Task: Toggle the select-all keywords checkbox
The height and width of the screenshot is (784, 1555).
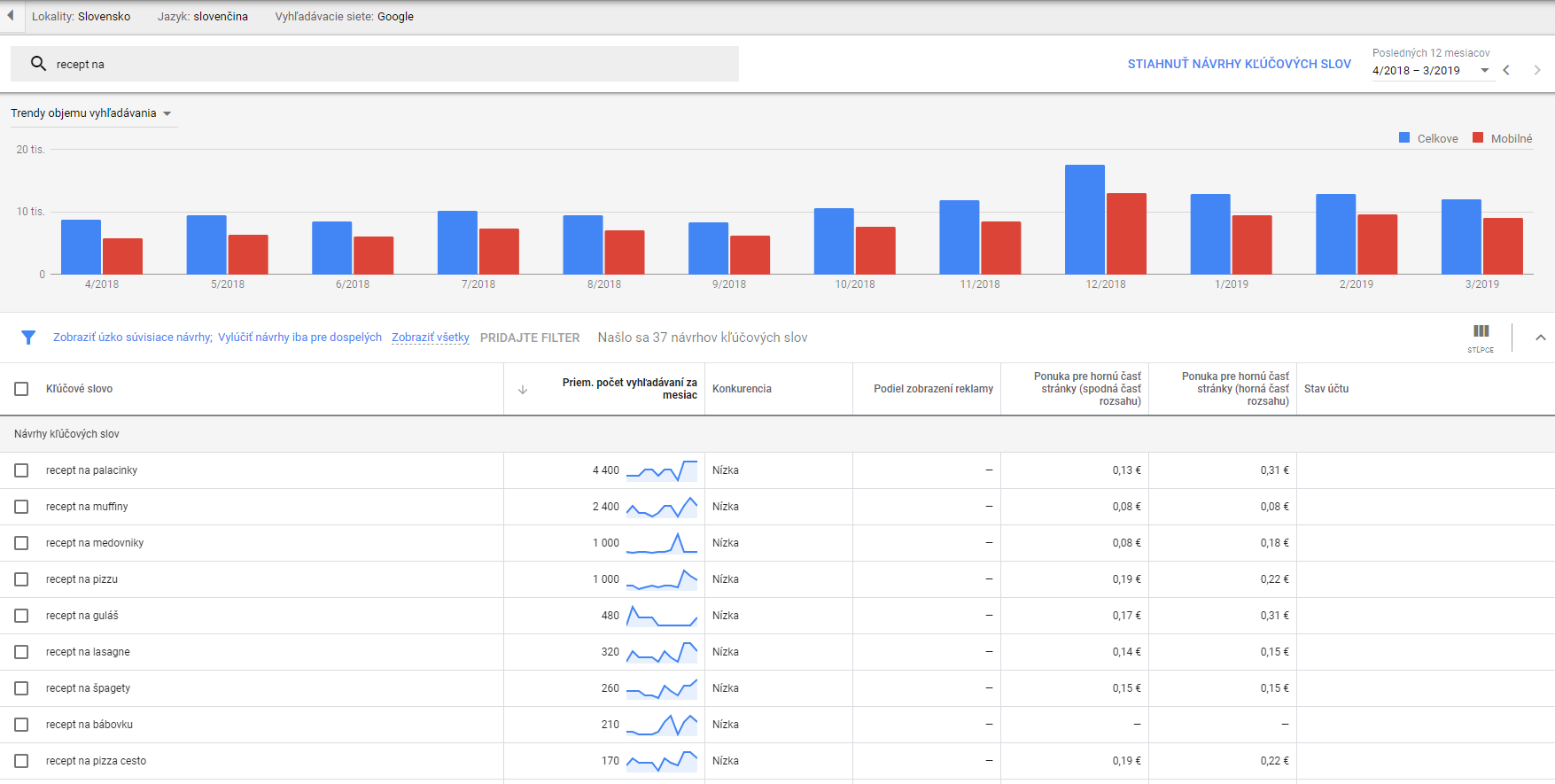Action: click(21, 389)
